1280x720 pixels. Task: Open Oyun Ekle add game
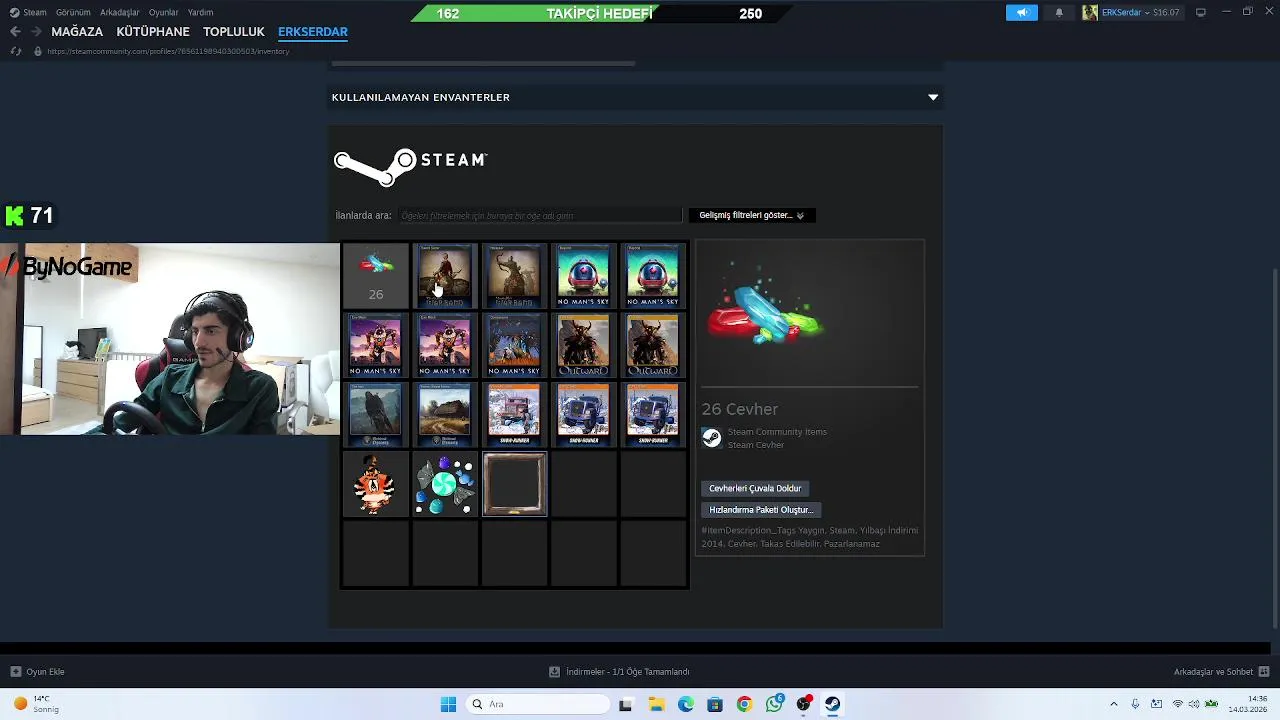tap(37, 672)
